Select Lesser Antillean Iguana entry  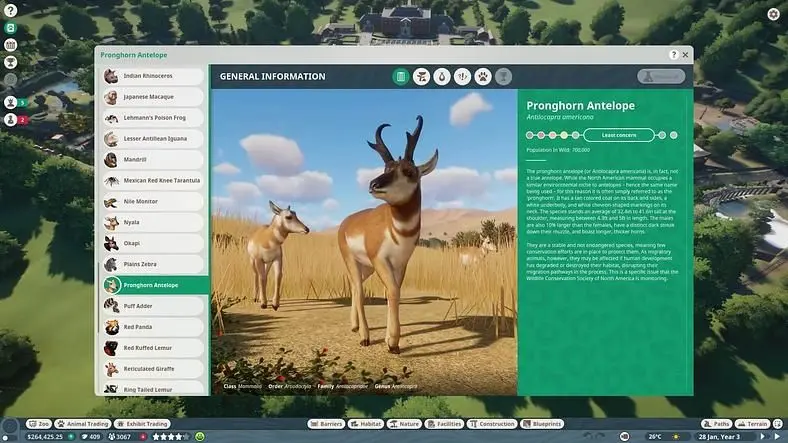[x=153, y=139]
